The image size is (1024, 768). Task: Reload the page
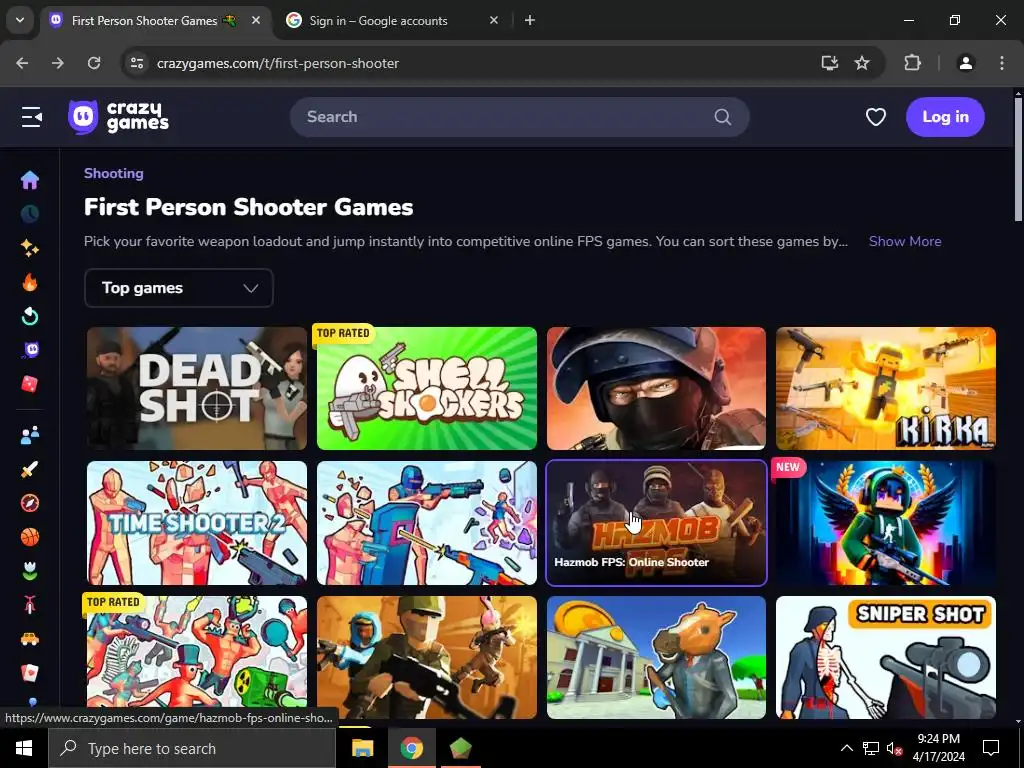(94, 63)
